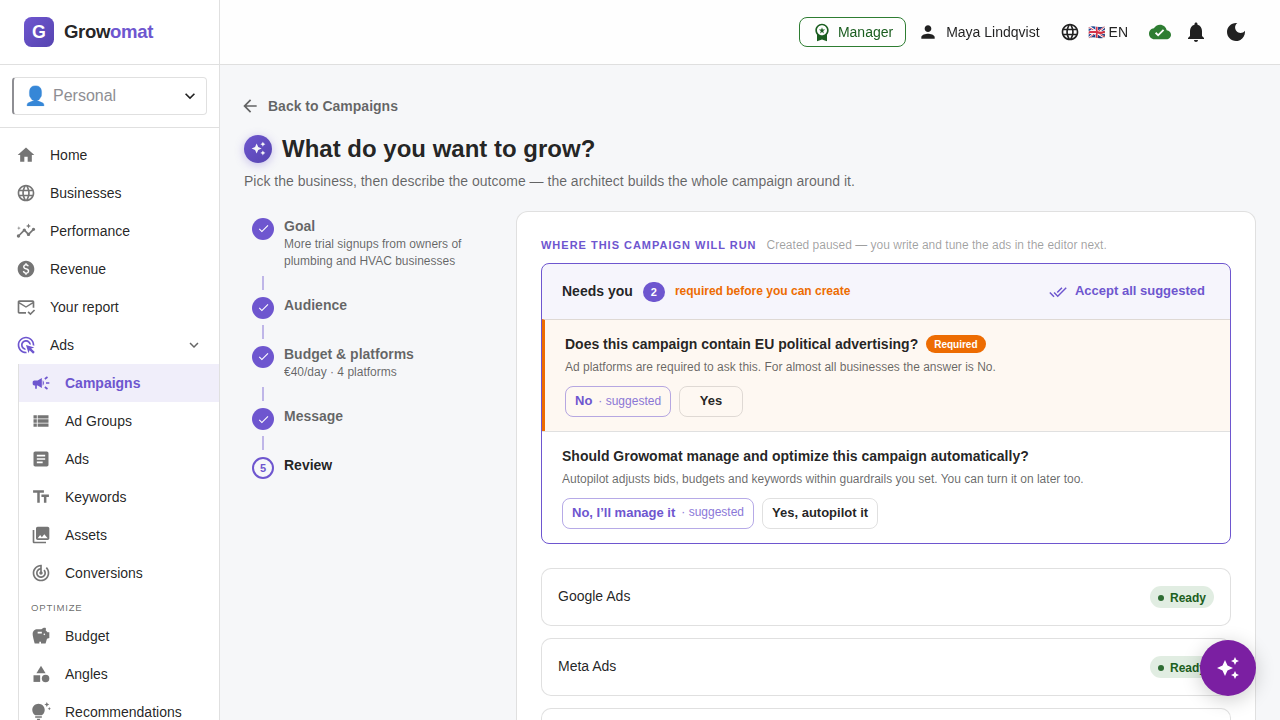This screenshot has width=1280, height=720.
Task: Click the sparkle icon beside page title
Action: pos(258,149)
